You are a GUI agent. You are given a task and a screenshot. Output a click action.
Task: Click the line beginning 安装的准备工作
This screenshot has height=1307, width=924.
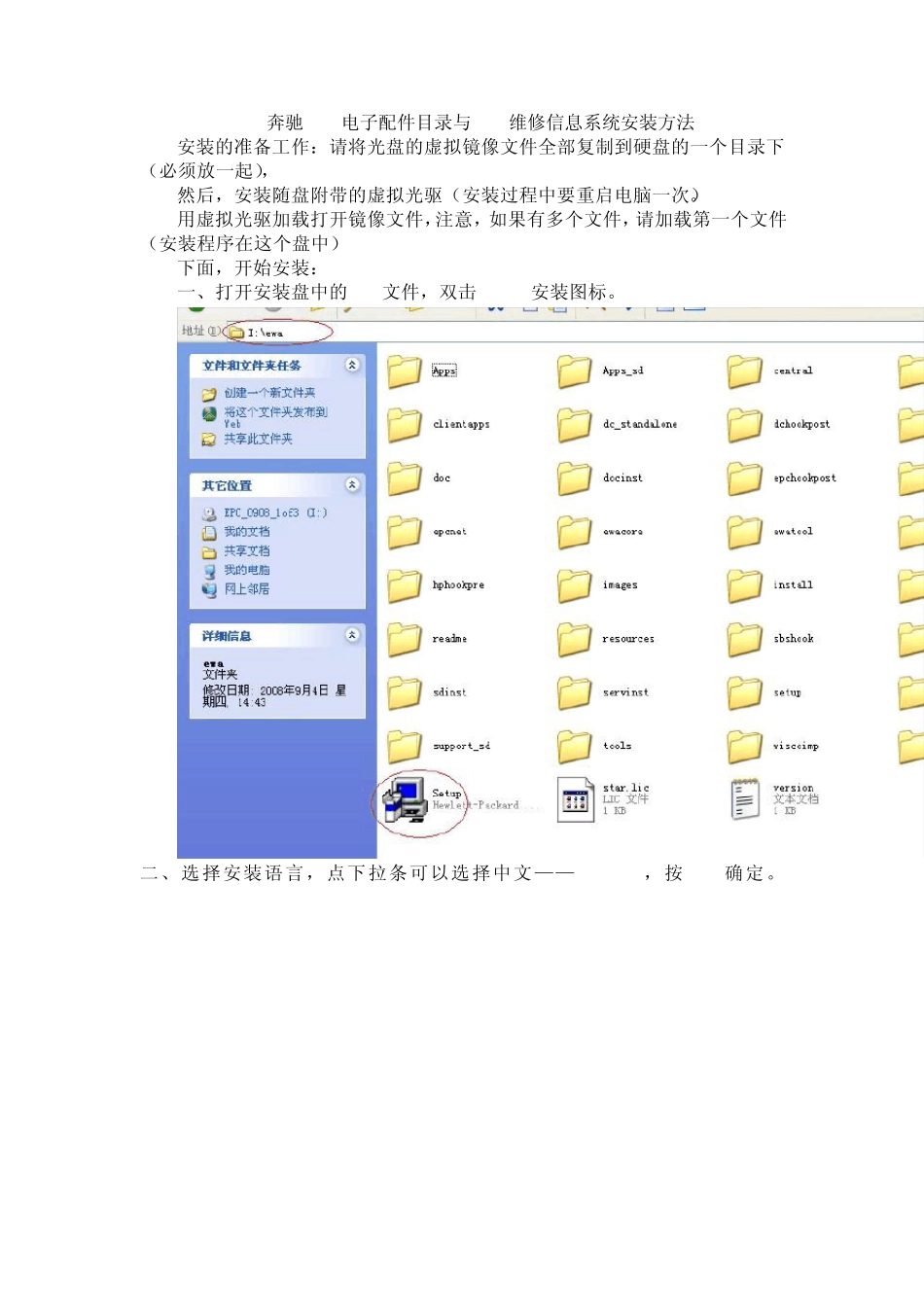point(480,147)
